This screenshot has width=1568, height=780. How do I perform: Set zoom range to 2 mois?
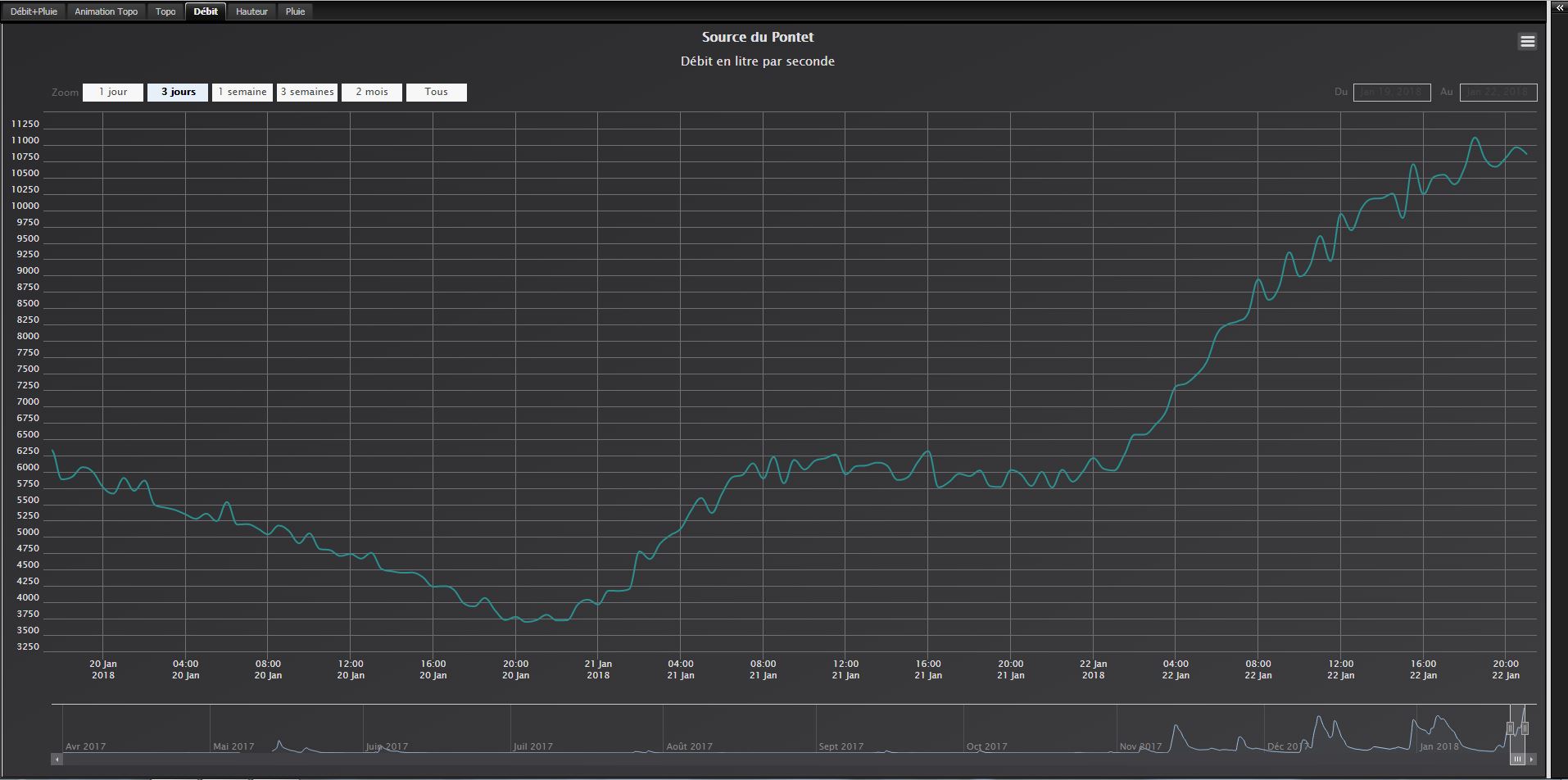click(x=372, y=93)
